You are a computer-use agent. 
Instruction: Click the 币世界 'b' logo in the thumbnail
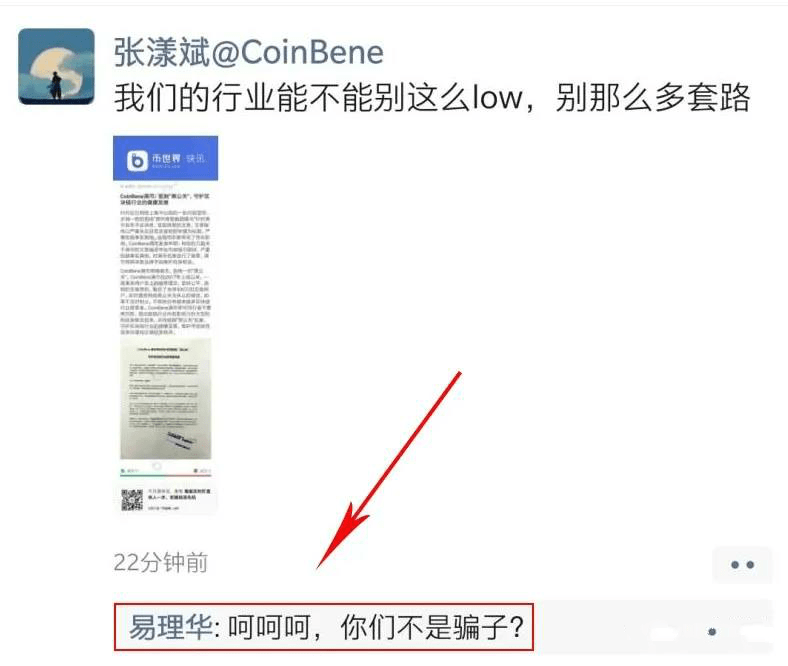137,160
